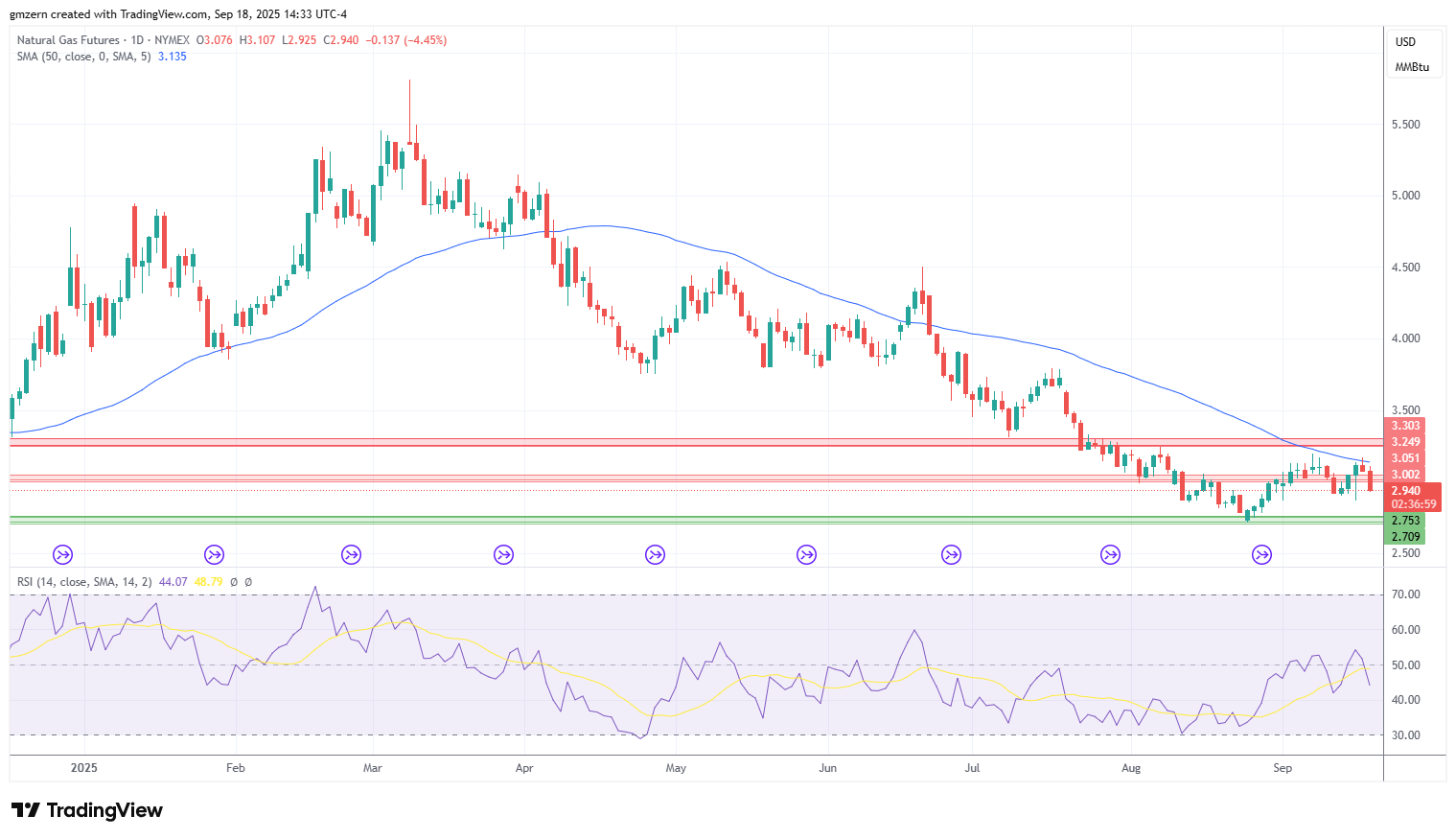This screenshot has height=839, width=1456.
Task: Click the RSI moving average value 48.79
Action: coord(208,582)
